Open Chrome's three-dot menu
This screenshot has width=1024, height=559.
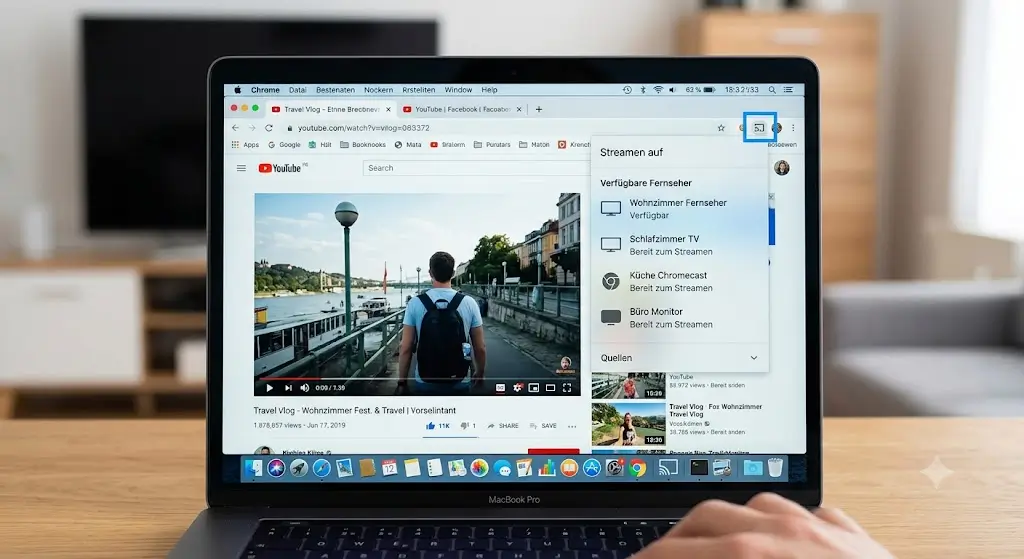tap(793, 128)
